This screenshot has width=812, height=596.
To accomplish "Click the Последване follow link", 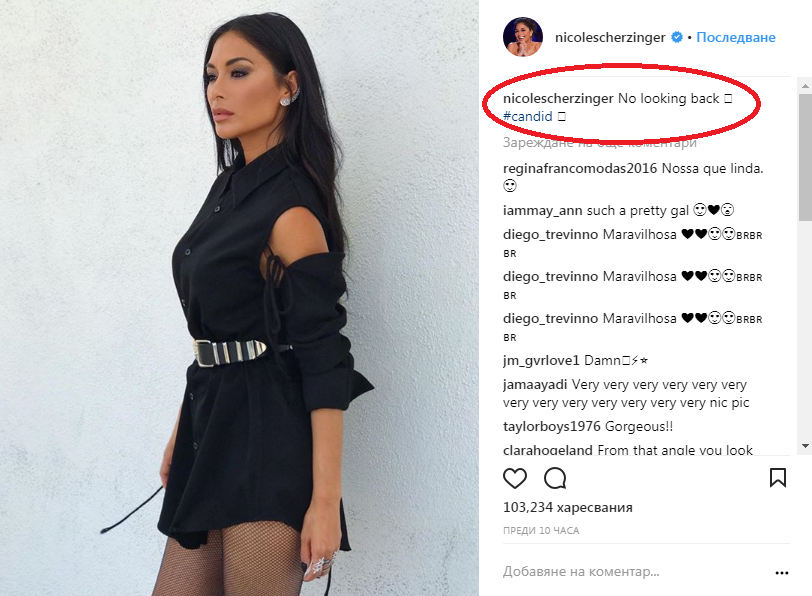I will (x=736, y=37).
